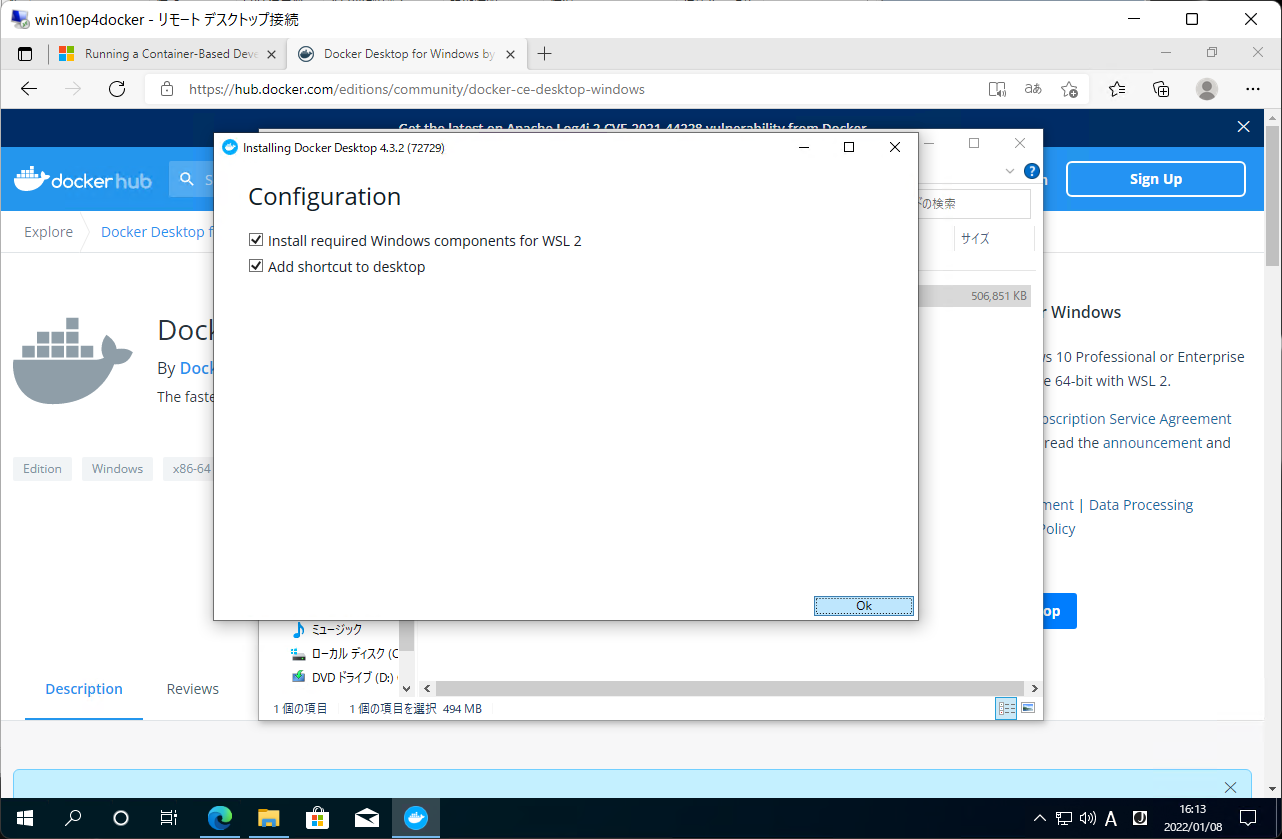Open the translate aあ icon in address bar
Viewport: 1282px width, 839px height.
(1032, 89)
